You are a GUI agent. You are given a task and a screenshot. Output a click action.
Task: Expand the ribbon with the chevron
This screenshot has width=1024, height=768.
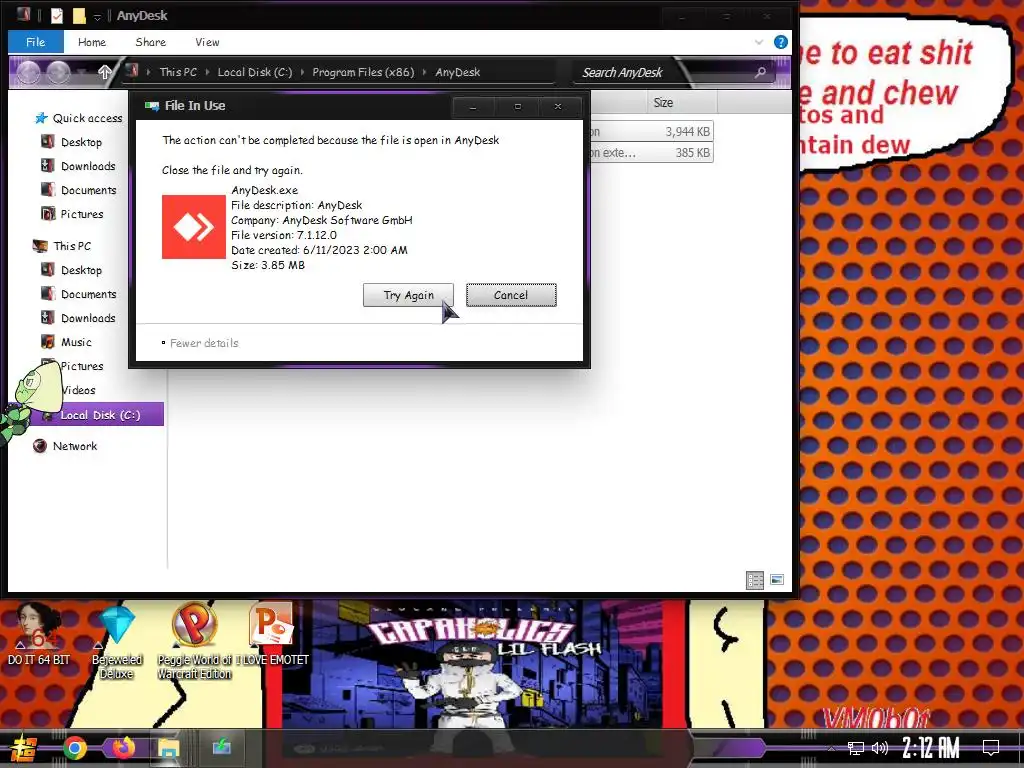[x=758, y=42]
